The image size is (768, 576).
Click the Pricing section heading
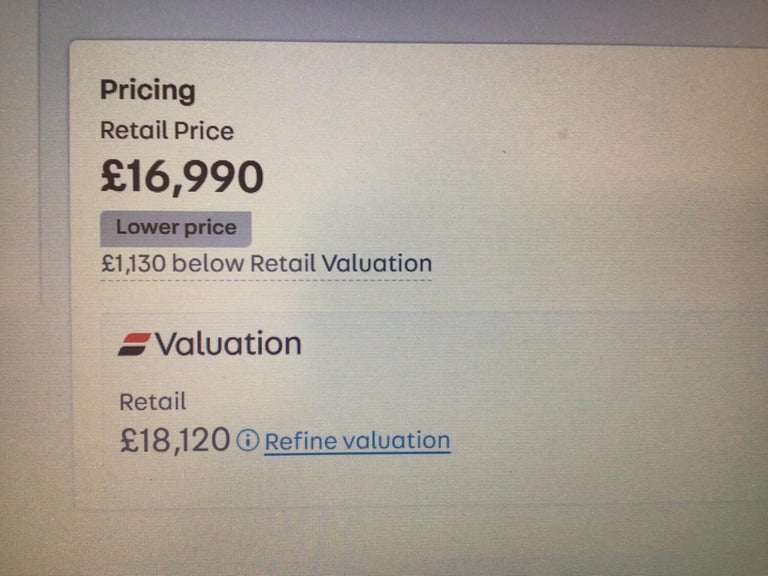(147, 91)
